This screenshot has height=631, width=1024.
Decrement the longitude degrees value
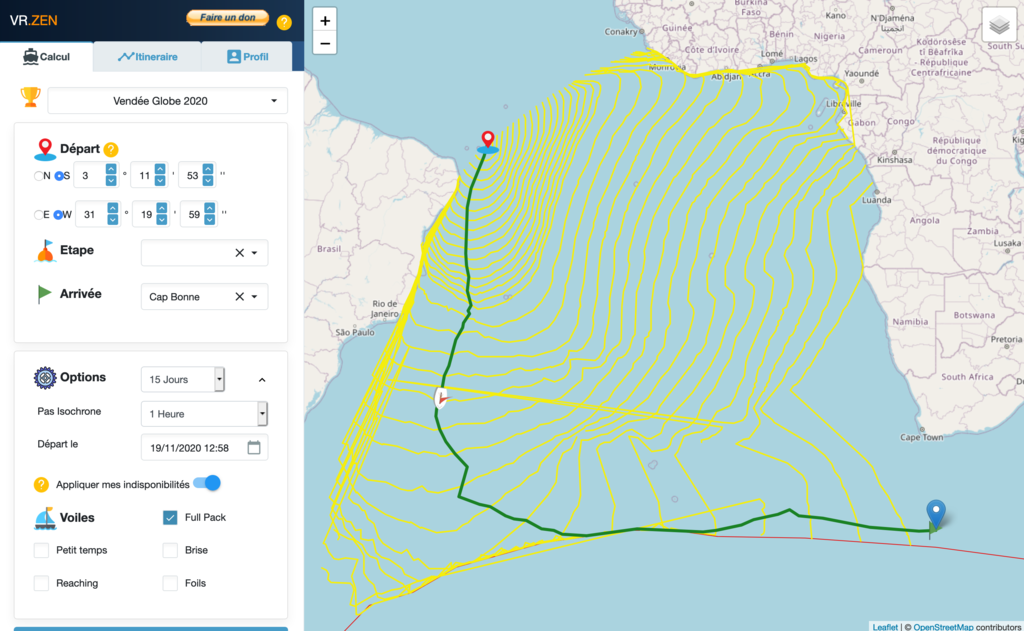pyautogui.click(x=112, y=219)
